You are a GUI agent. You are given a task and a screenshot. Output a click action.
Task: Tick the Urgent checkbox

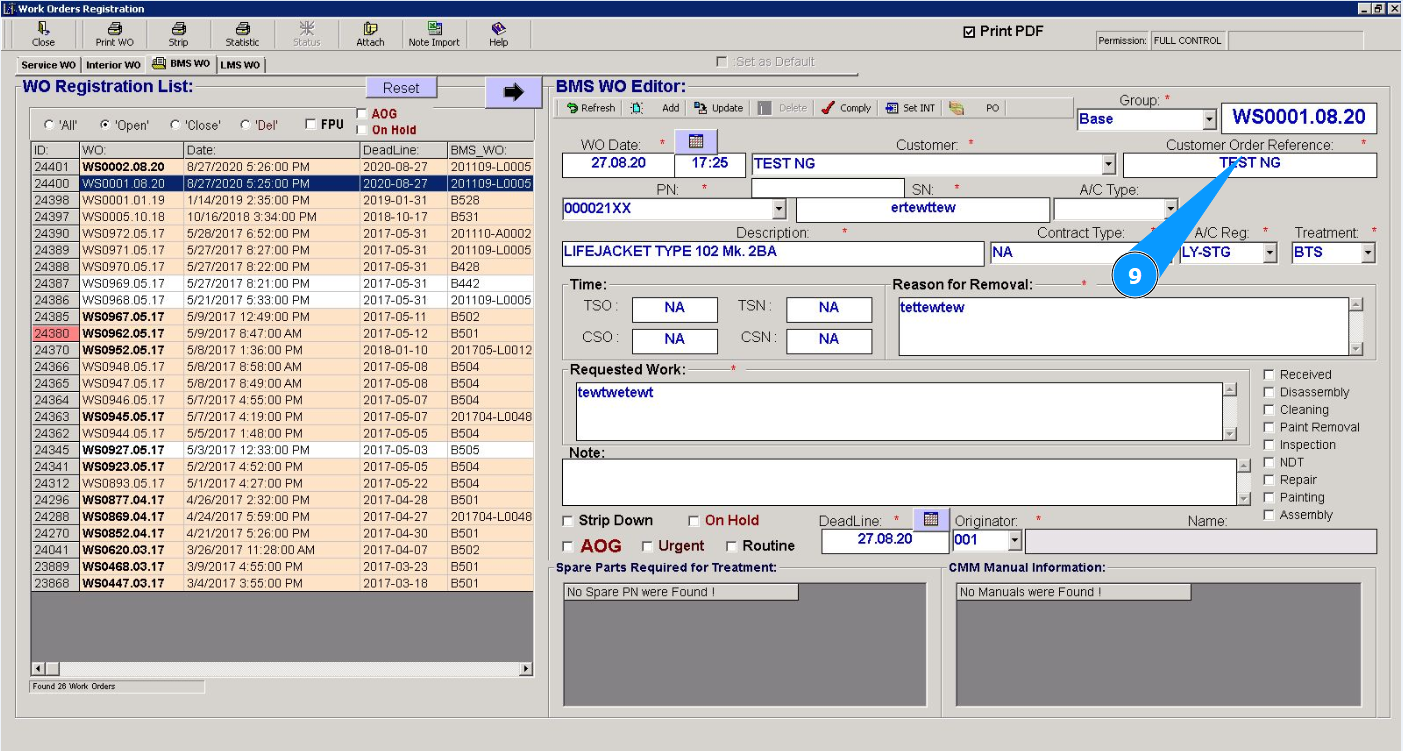tap(647, 546)
